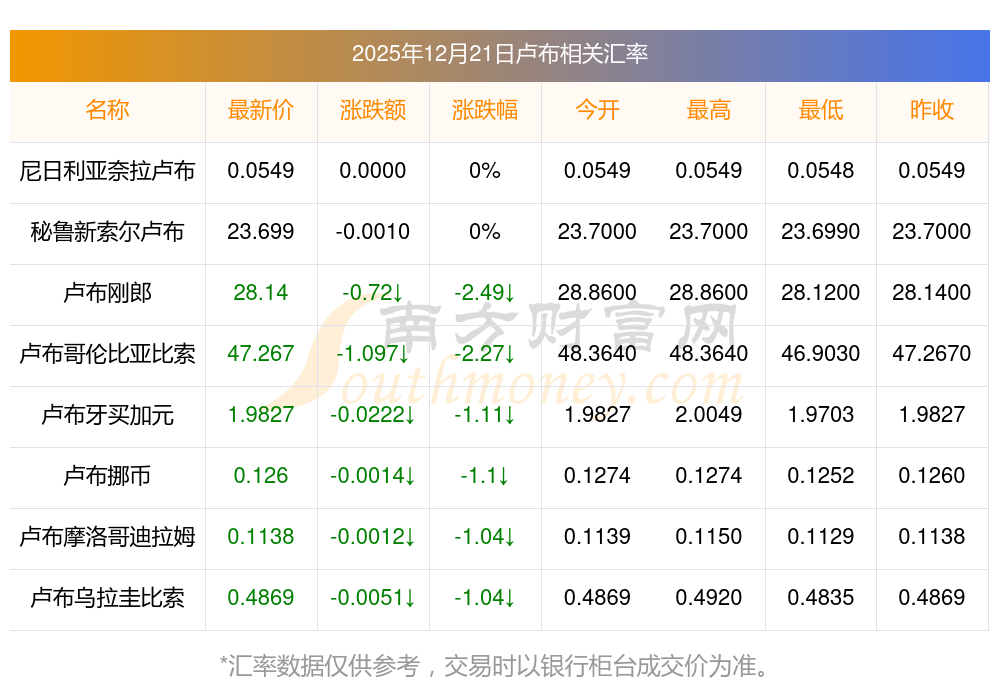Click the -2.49↓ change percentage cell
The width and height of the screenshot is (1000, 697).
click(485, 293)
